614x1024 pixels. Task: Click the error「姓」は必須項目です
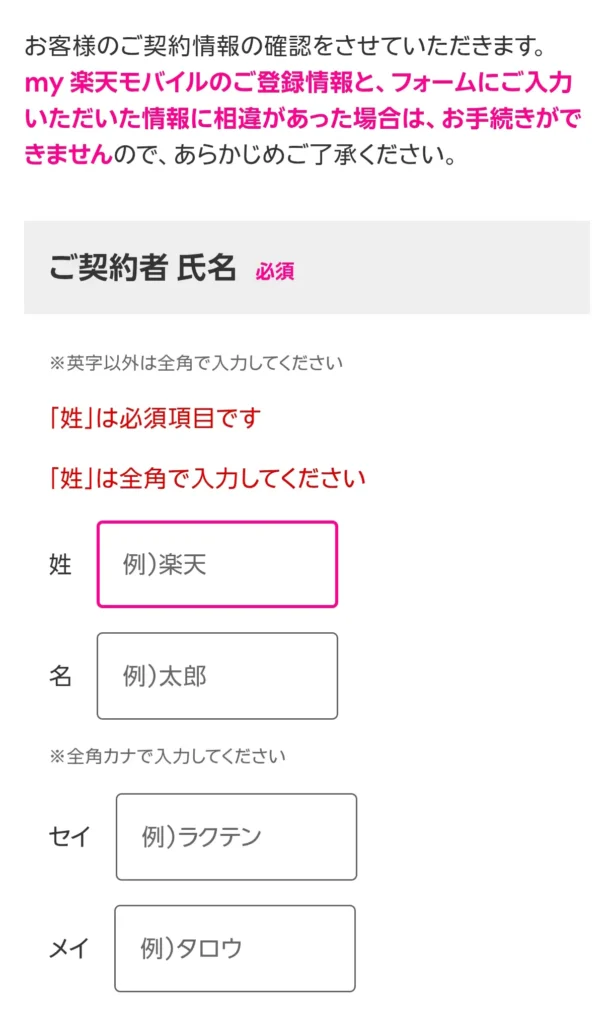point(154,418)
